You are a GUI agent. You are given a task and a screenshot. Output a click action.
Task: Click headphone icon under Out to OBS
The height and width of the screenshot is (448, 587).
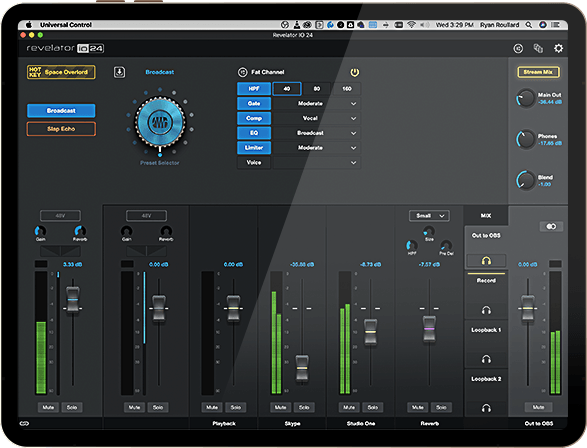pos(486,260)
